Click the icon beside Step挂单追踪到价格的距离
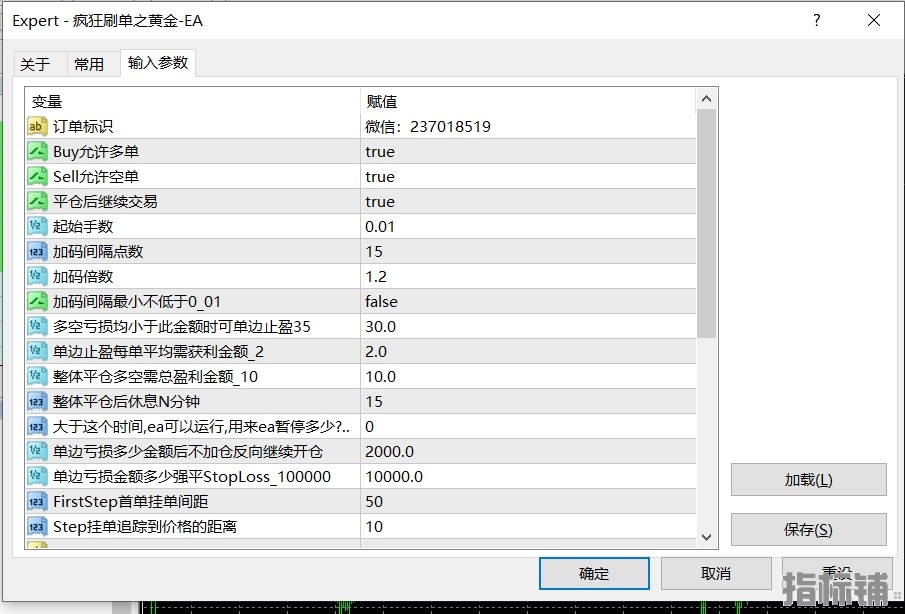 37,526
